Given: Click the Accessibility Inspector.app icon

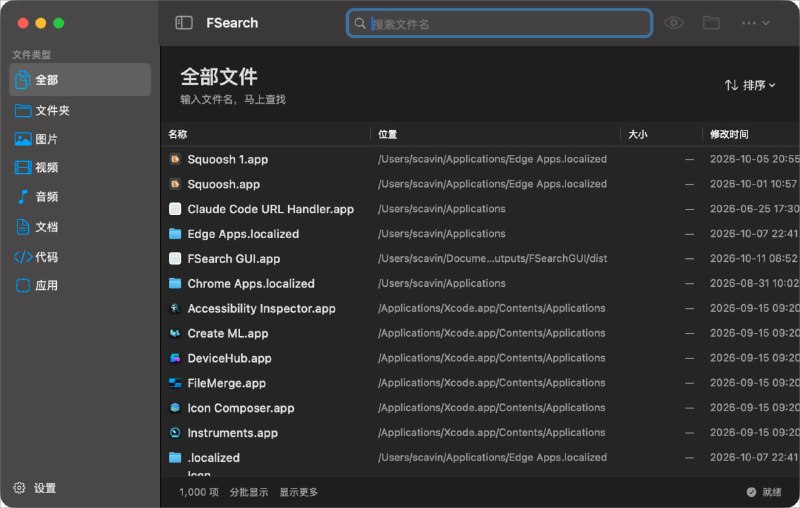Looking at the screenshot, I should [175, 308].
